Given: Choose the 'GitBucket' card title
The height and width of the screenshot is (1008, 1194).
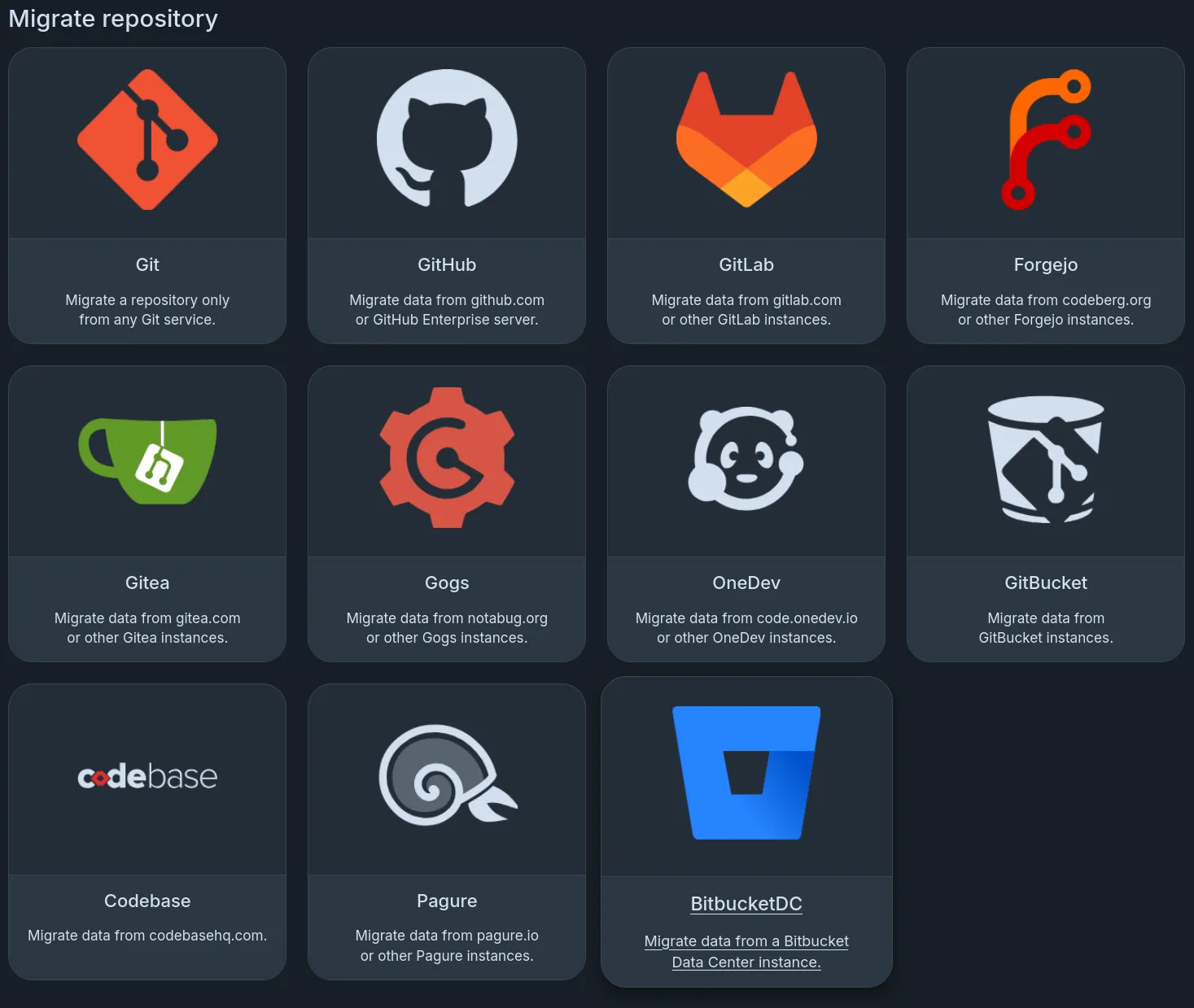Looking at the screenshot, I should click(x=1046, y=583).
